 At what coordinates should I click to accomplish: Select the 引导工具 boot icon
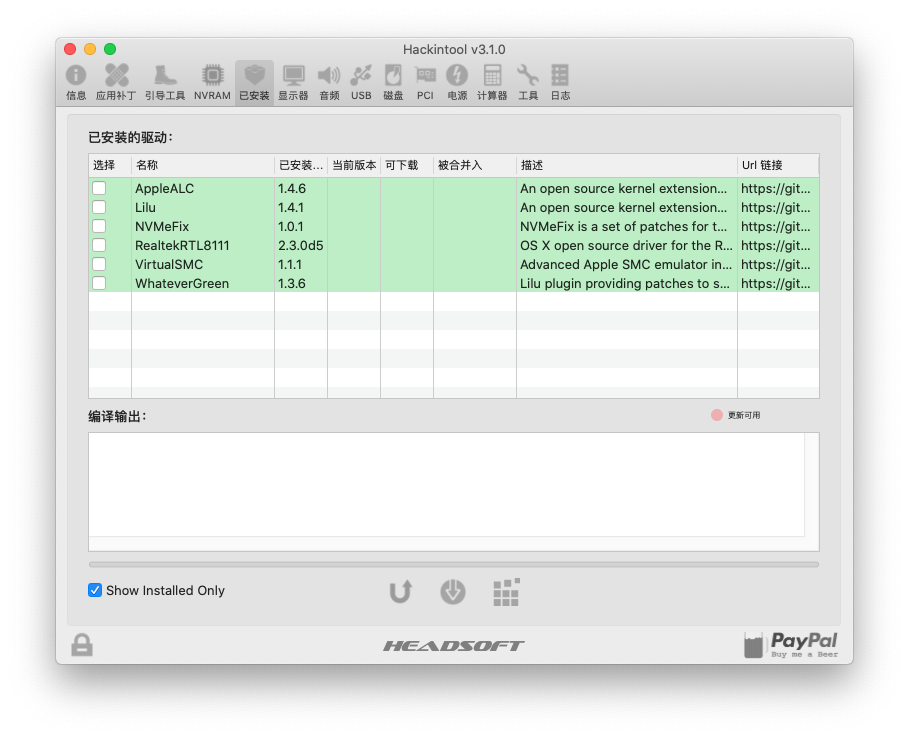click(165, 82)
